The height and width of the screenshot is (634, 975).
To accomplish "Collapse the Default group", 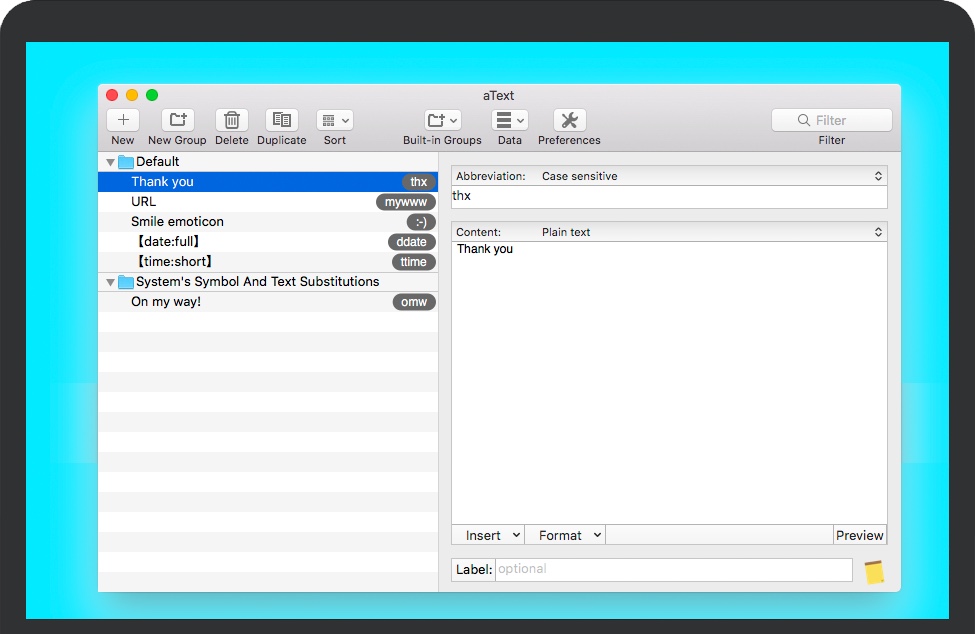I will 111,162.
